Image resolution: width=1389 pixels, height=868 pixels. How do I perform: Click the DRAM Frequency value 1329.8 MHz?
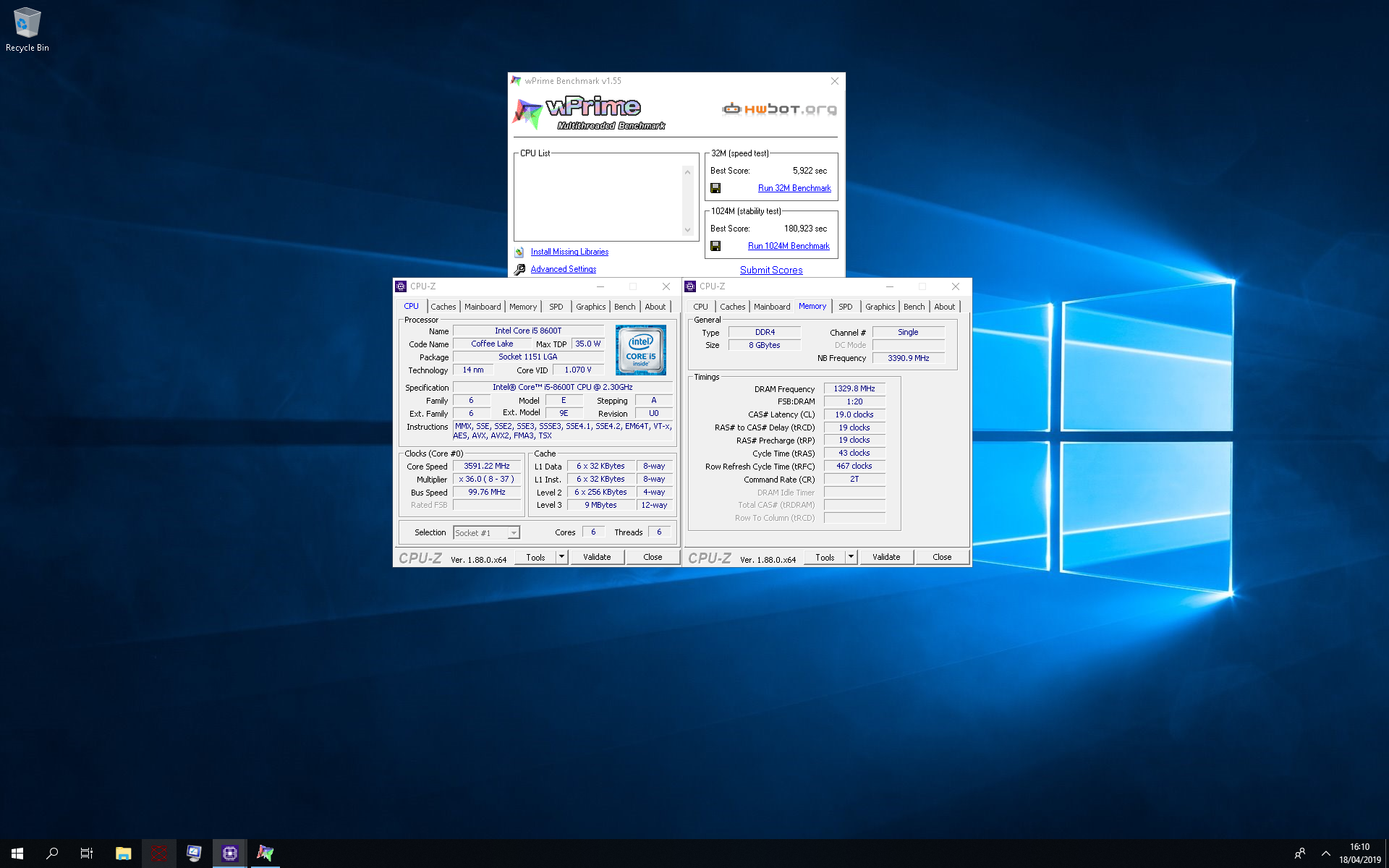coord(854,388)
